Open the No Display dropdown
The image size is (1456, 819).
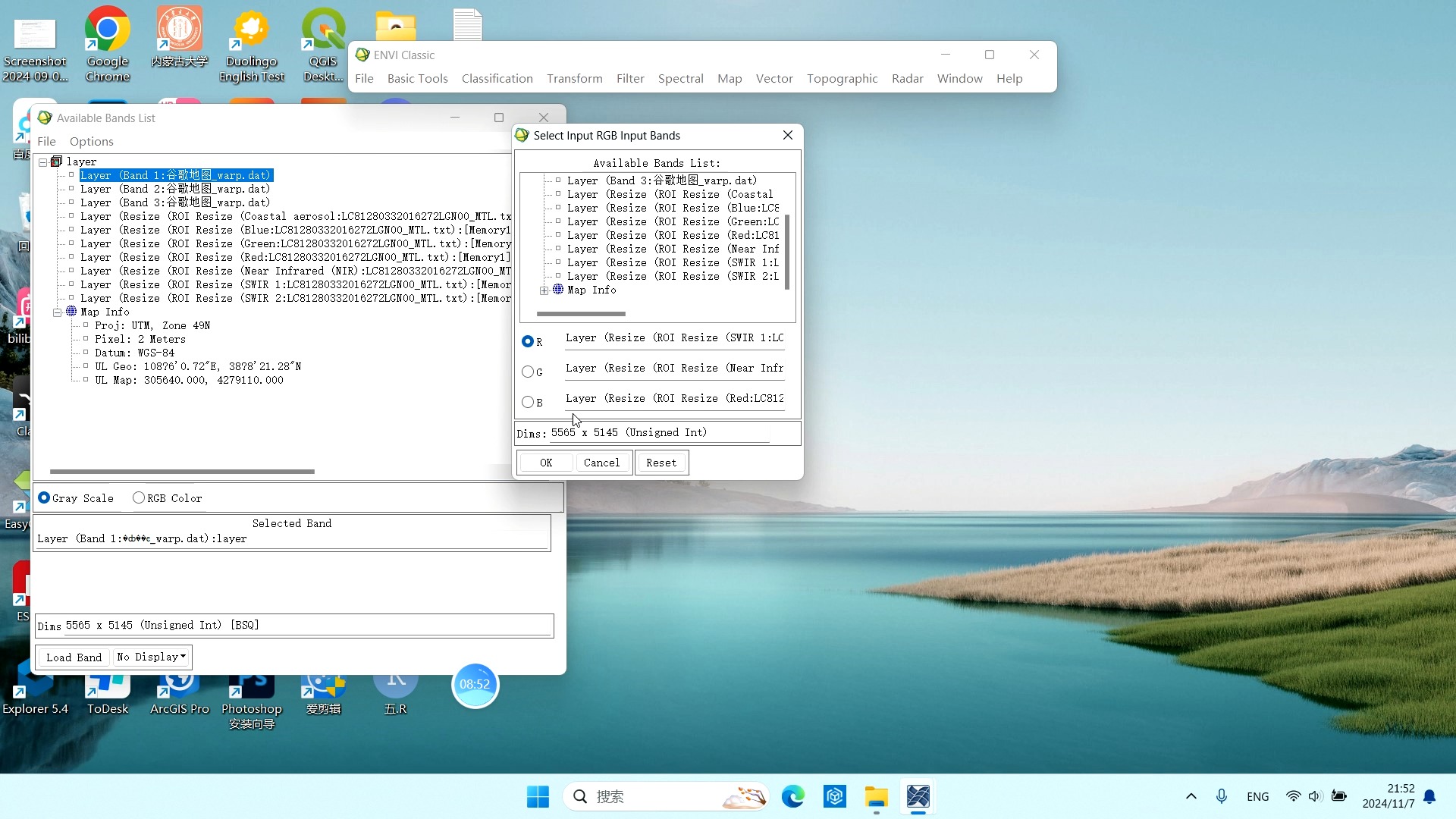(152, 657)
